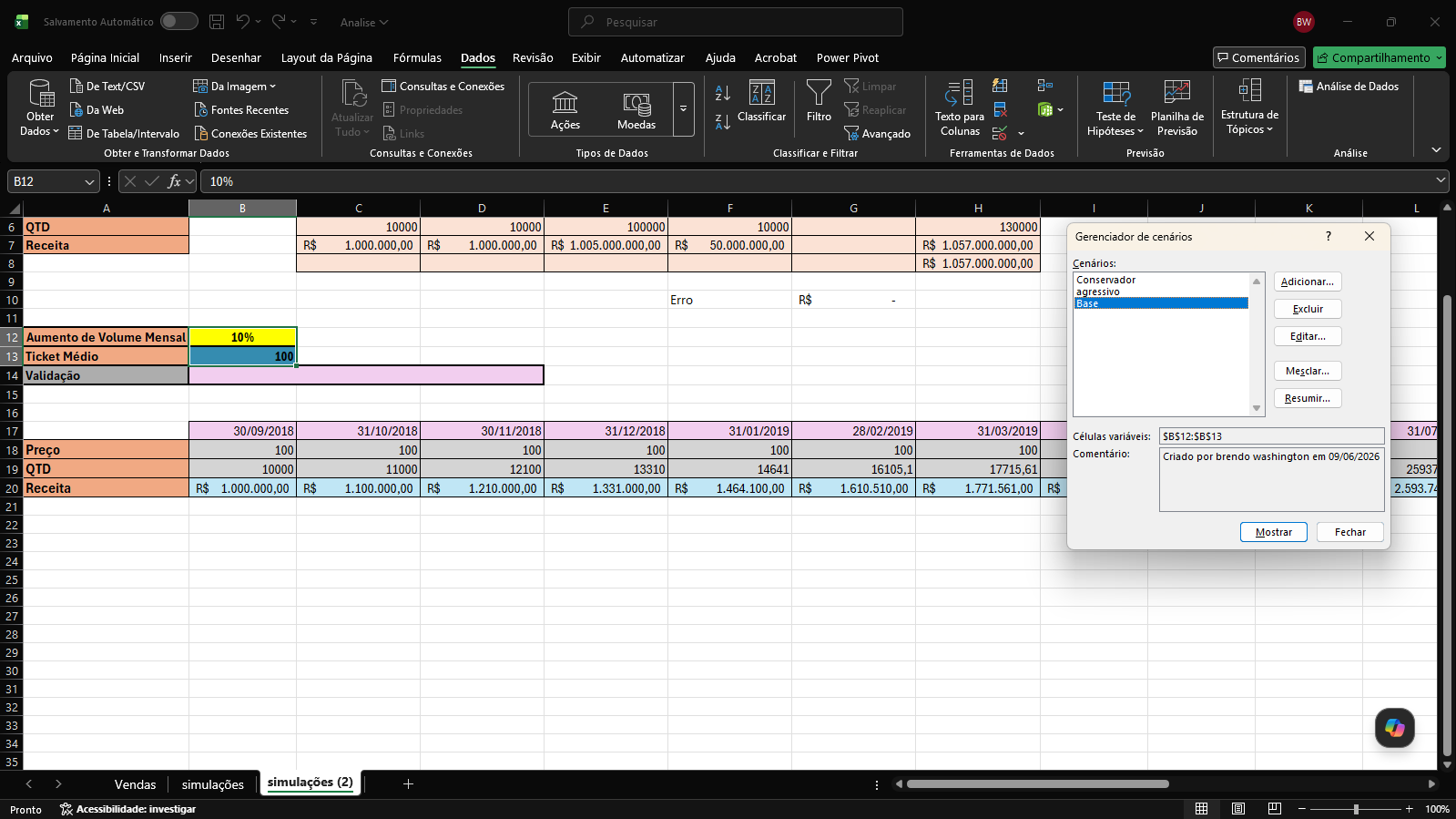Screen dimensions: 1456x819
Task: Create a Planilha de Previsão
Action: (x=1177, y=107)
